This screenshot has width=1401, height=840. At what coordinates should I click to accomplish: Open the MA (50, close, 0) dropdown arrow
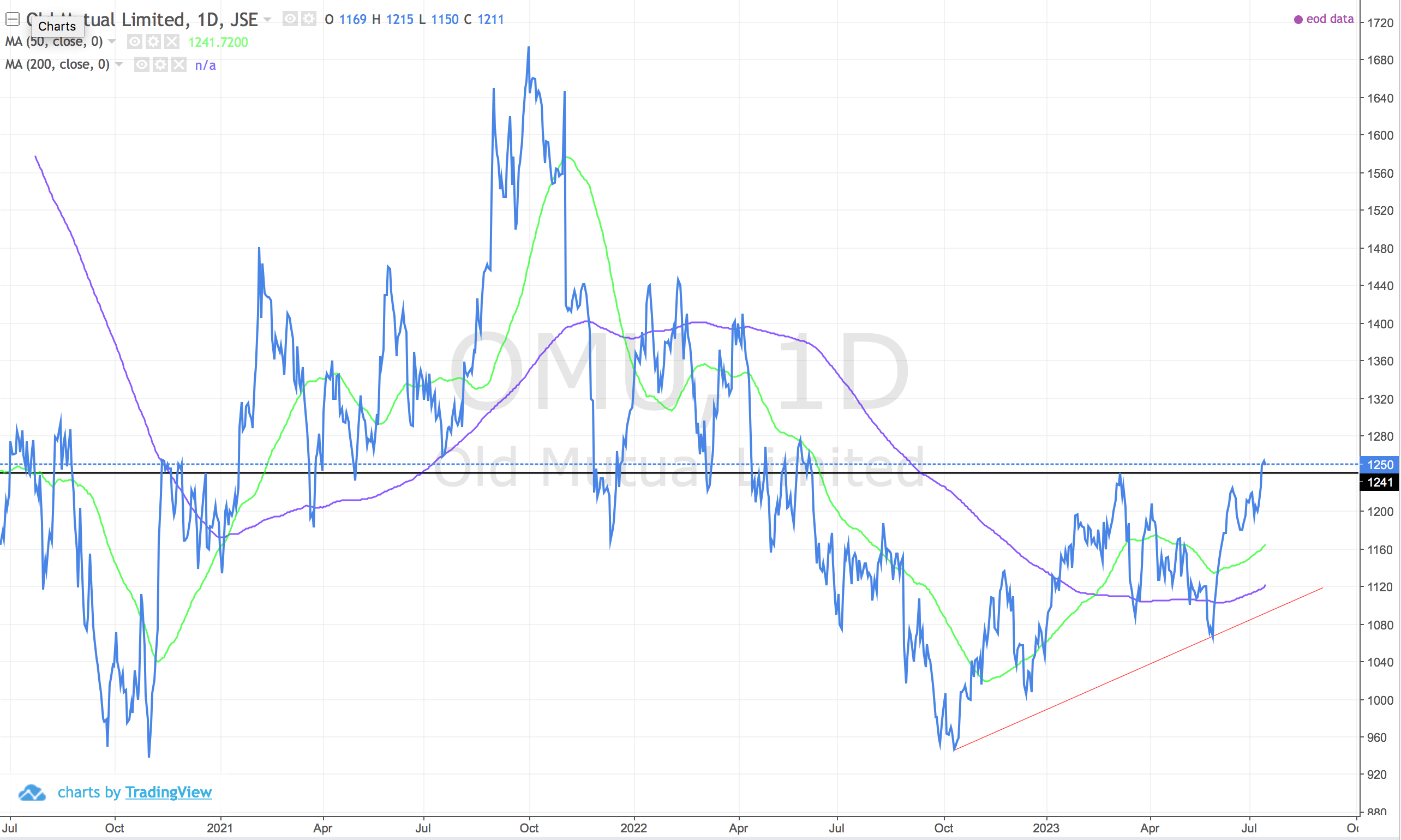pyautogui.click(x=112, y=41)
